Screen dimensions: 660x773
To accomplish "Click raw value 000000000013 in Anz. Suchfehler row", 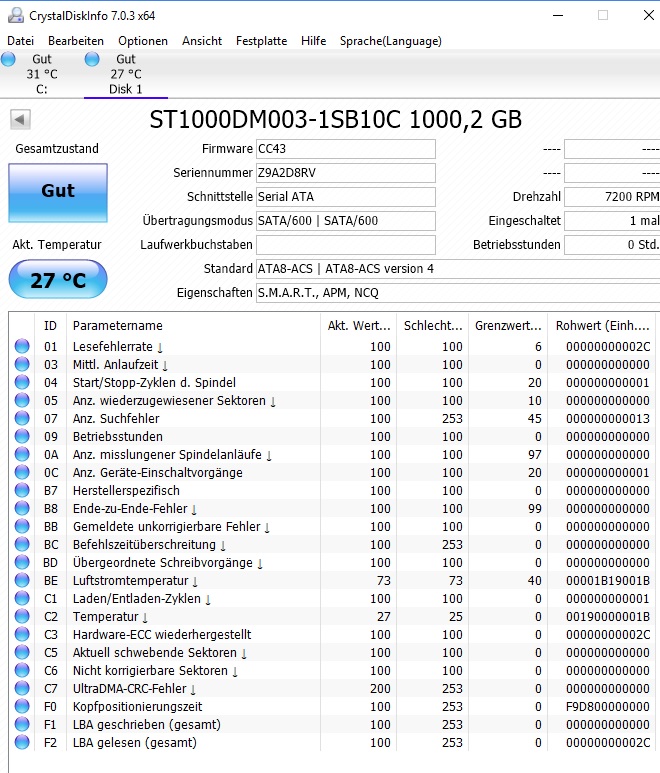I will click(608, 419).
